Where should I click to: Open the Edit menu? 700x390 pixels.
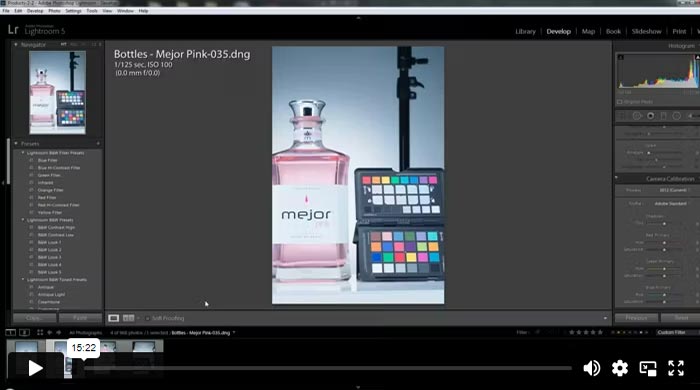[x=18, y=11]
